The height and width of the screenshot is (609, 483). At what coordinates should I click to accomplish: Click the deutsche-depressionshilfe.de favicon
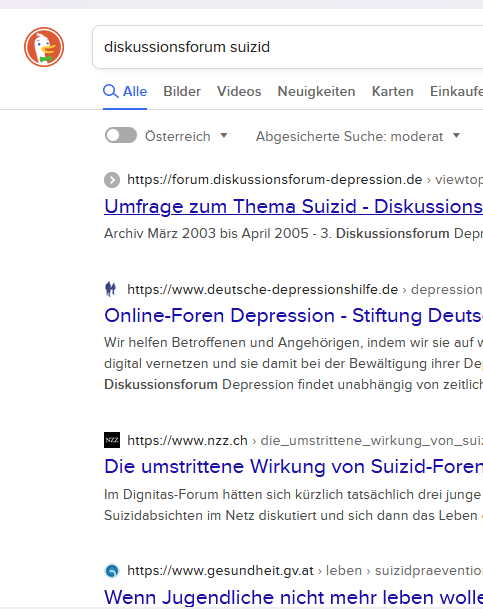pyautogui.click(x=111, y=289)
